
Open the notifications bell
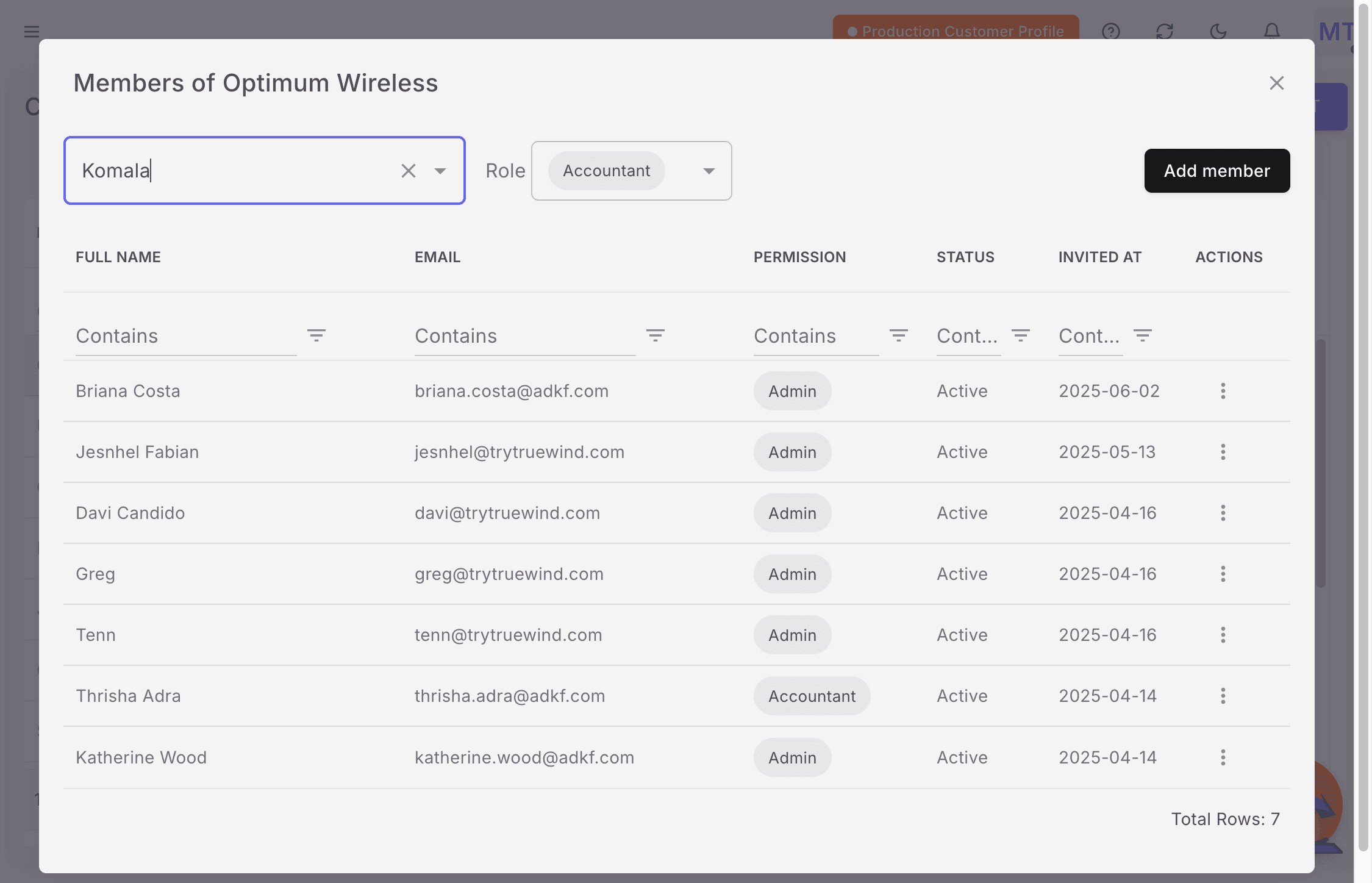[1271, 32]
